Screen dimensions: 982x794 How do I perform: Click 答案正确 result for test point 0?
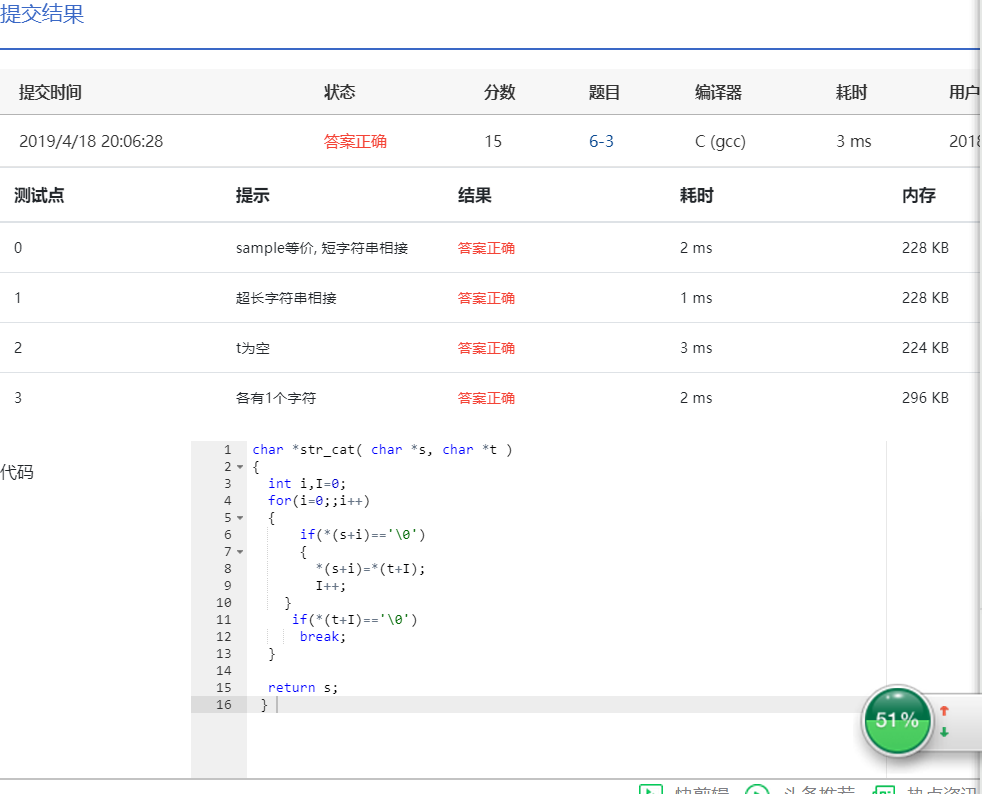[x=486, y=248]
